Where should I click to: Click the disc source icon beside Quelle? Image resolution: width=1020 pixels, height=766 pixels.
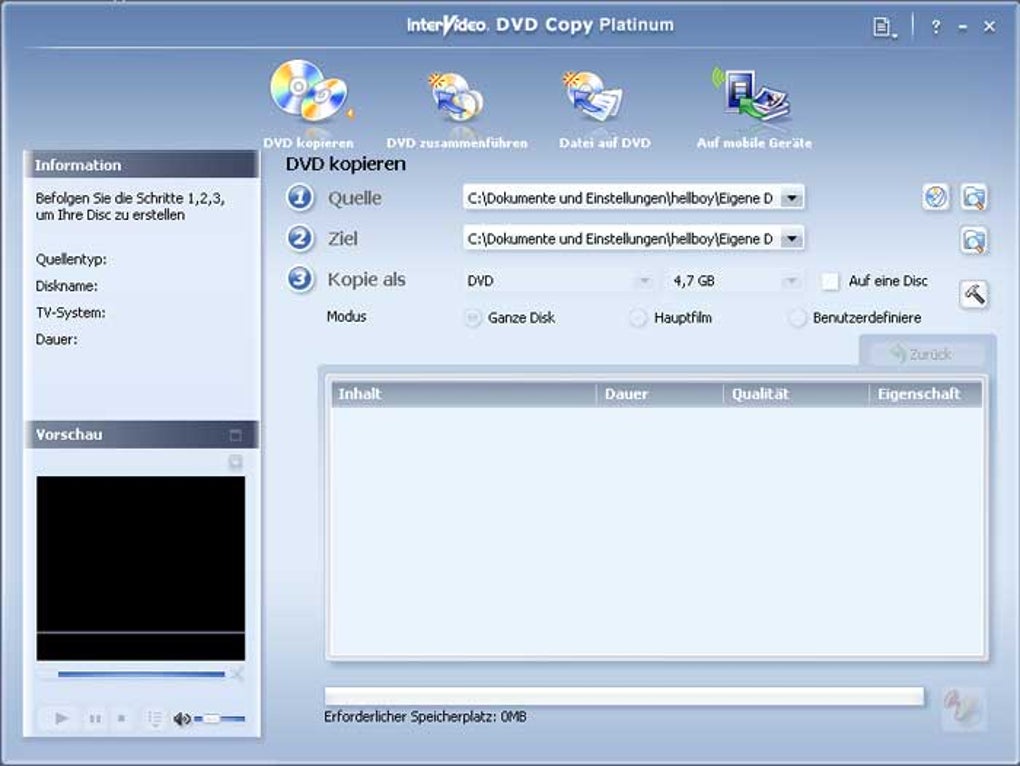click(935, 198)
